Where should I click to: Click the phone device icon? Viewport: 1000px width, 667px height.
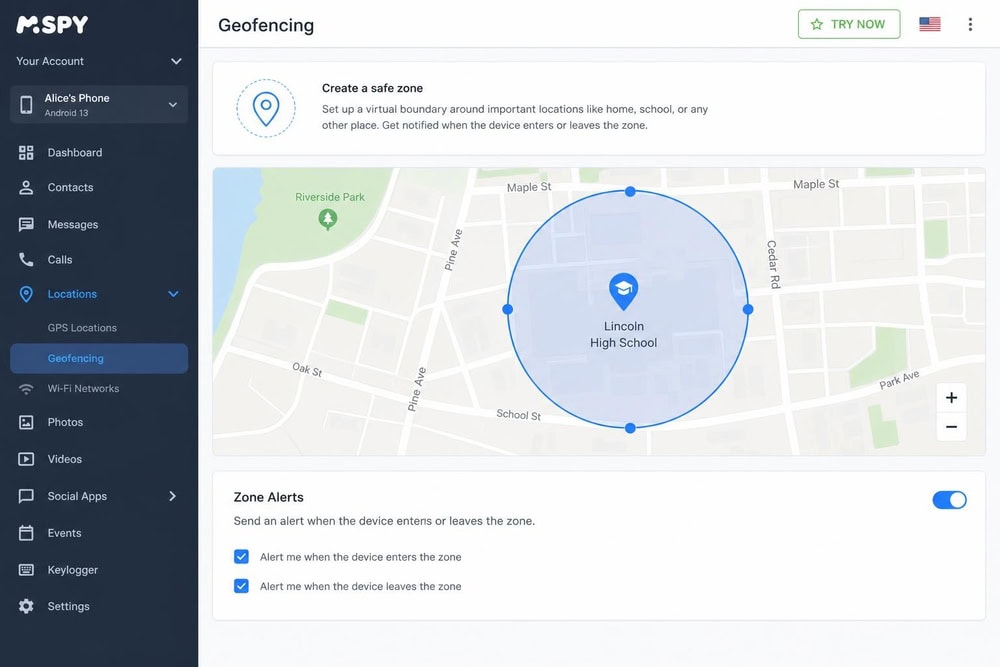click(x=26, y=105)
